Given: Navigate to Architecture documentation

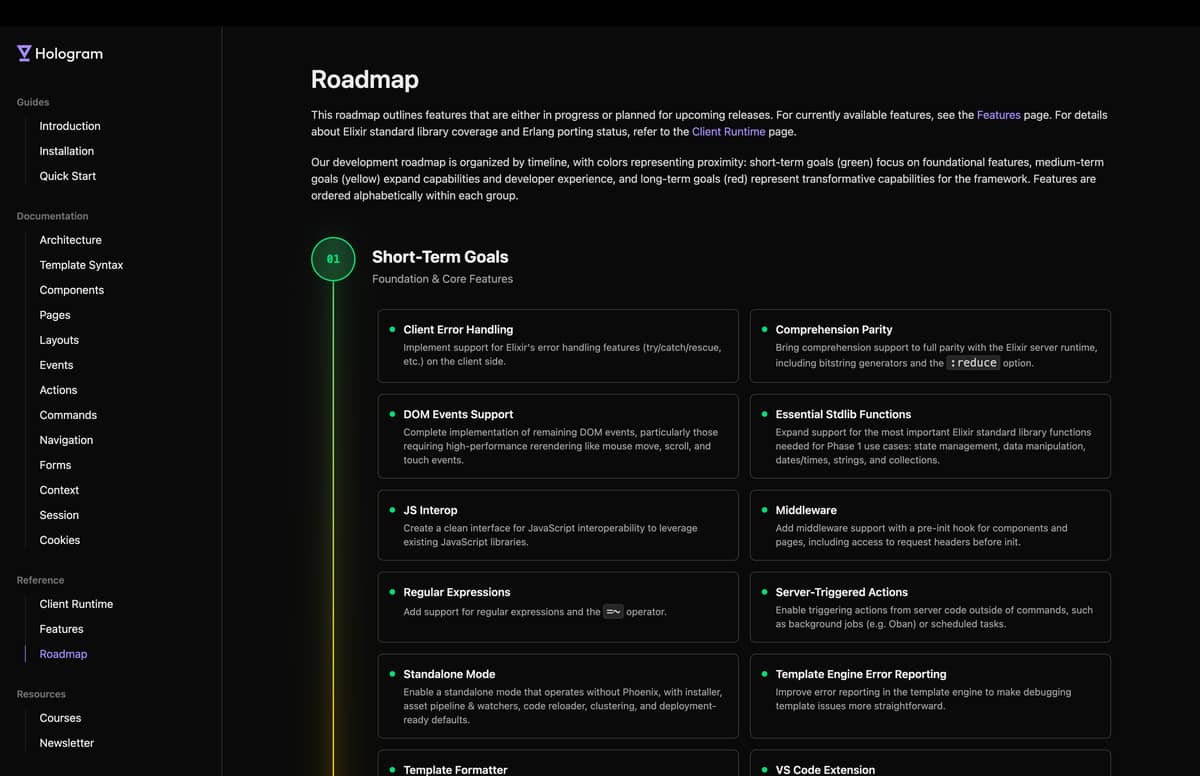Looking at the screenshot, I should pos(71,240).
